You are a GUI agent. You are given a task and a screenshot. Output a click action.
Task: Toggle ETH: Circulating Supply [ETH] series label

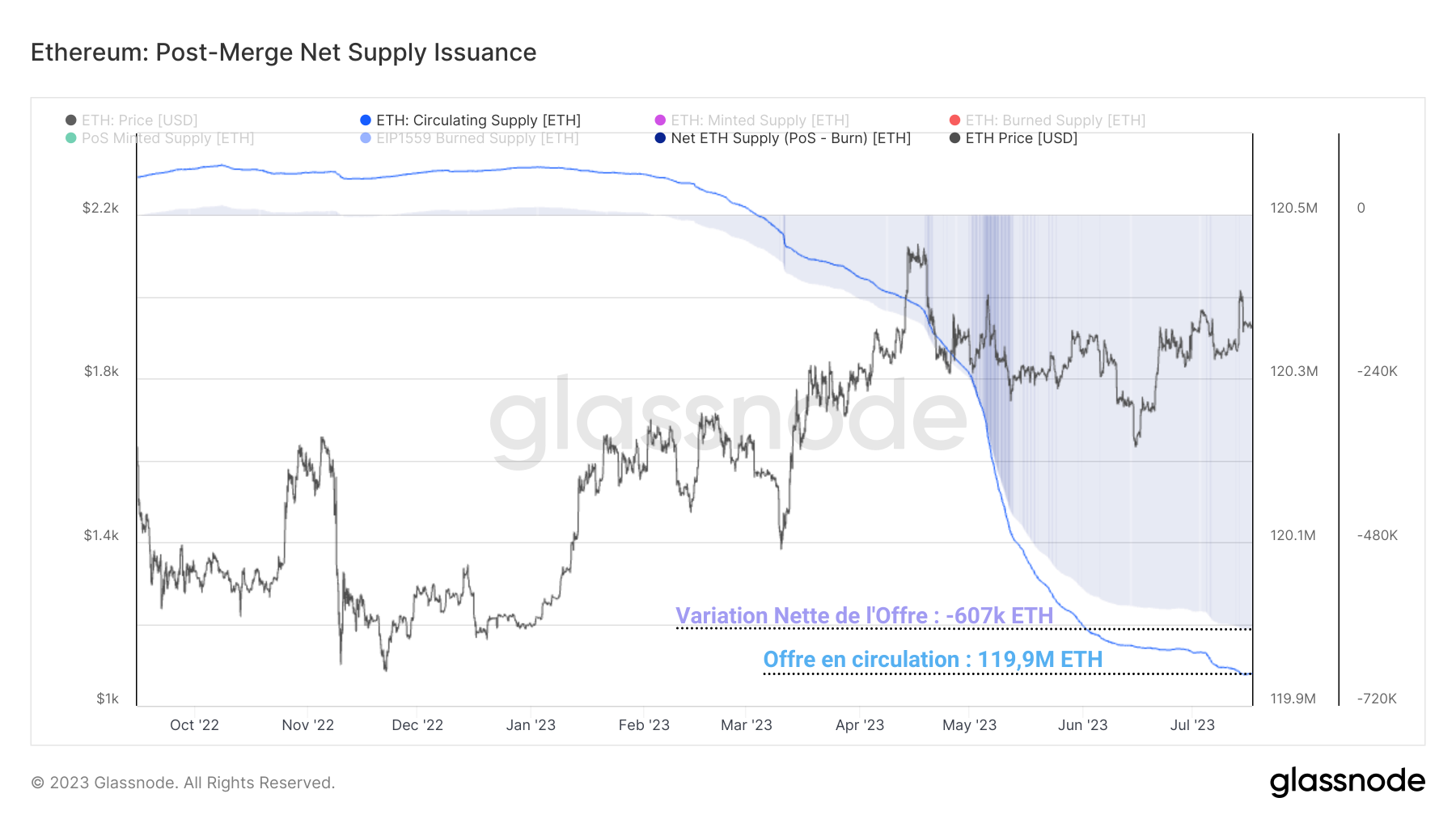click(478, 120)
